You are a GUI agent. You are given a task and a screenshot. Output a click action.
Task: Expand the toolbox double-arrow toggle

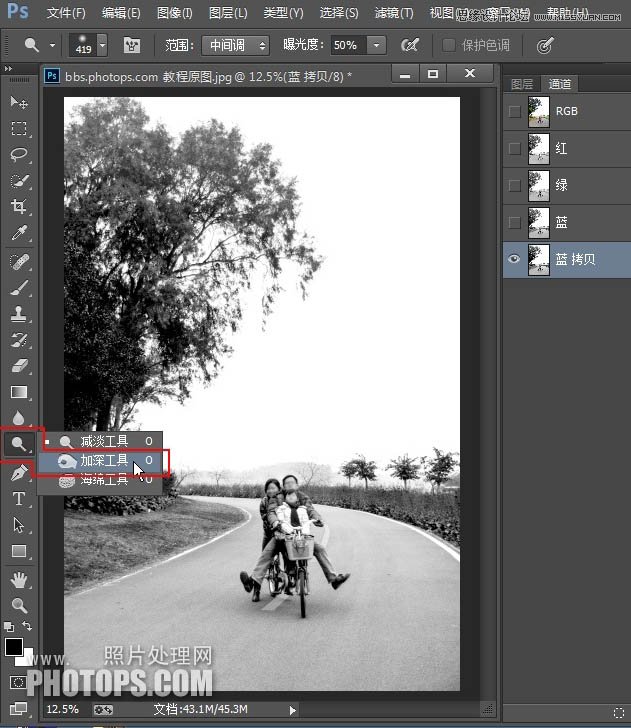click(x=8, y=69)
